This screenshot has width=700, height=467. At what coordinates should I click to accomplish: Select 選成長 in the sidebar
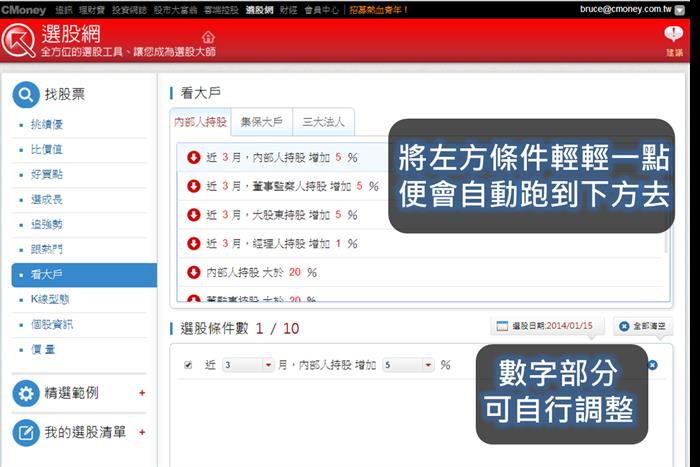pyautogui.click(x=46, y=200)
